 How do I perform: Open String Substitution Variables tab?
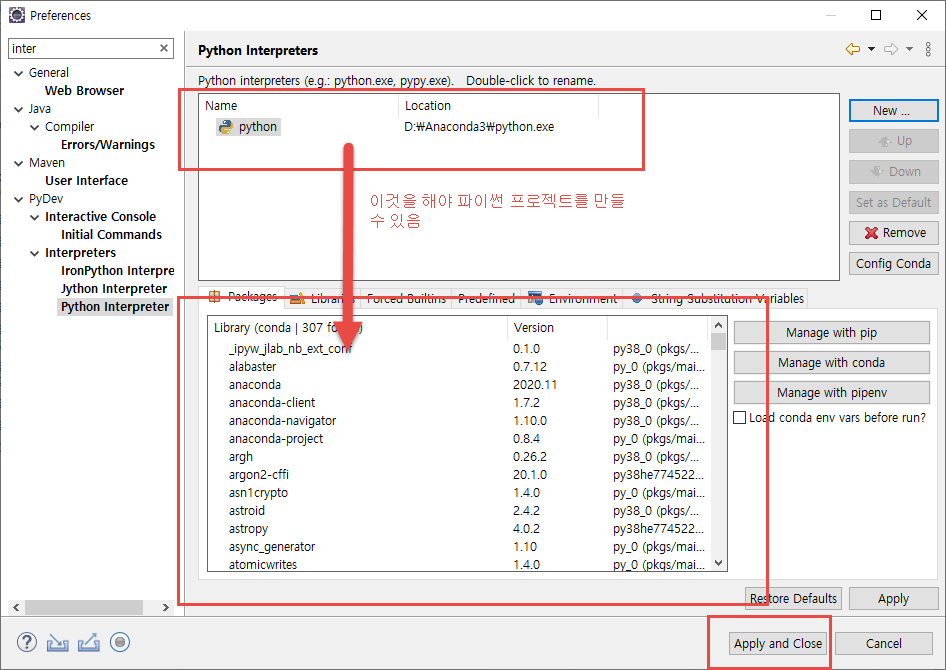click(717, 299)
